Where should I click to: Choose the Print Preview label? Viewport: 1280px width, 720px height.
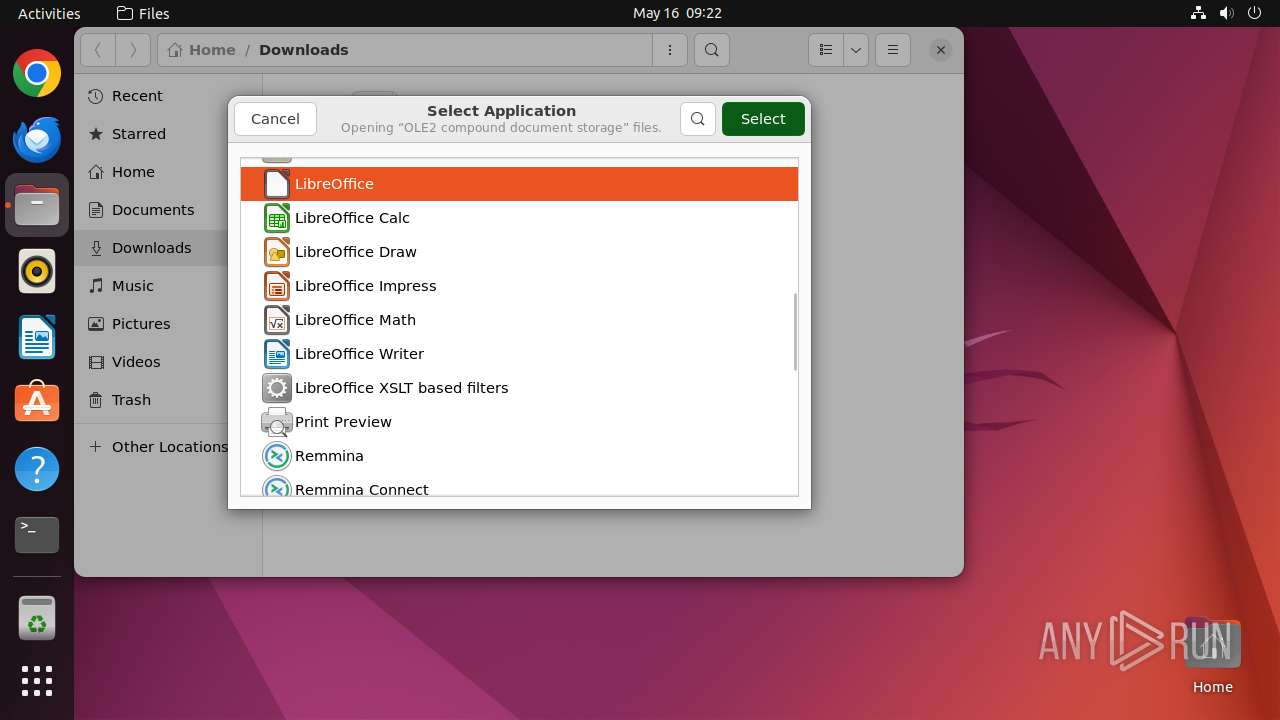pos(343,422)
